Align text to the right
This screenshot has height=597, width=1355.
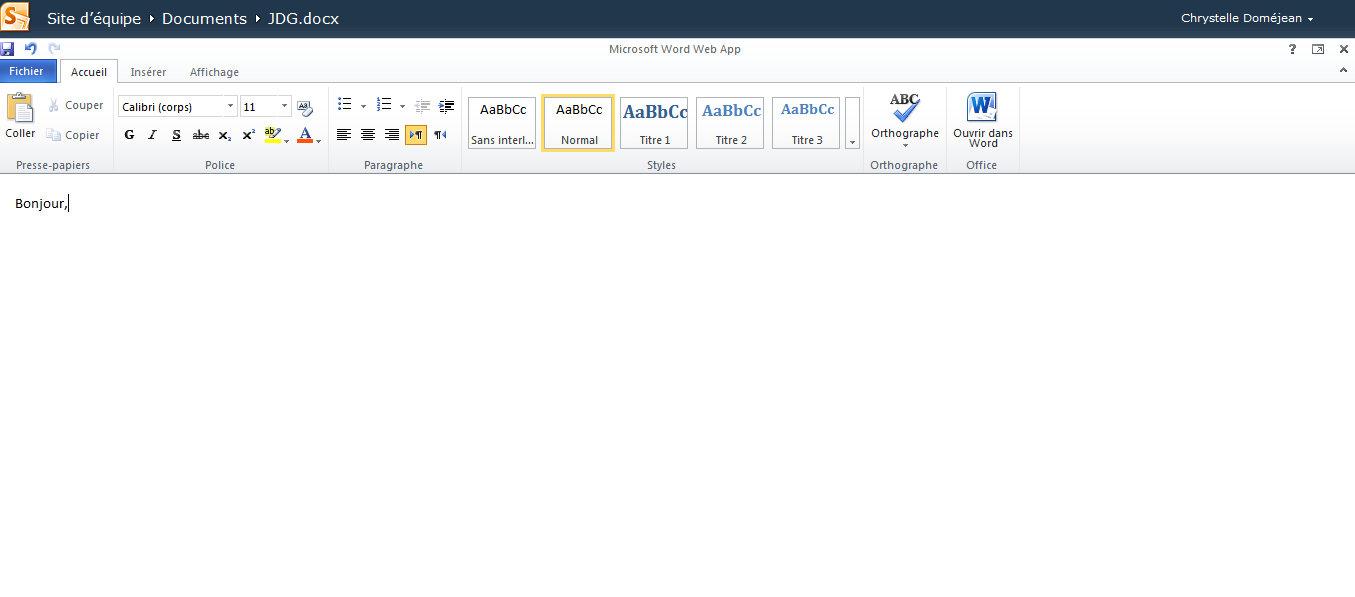[x=392, y=135]
